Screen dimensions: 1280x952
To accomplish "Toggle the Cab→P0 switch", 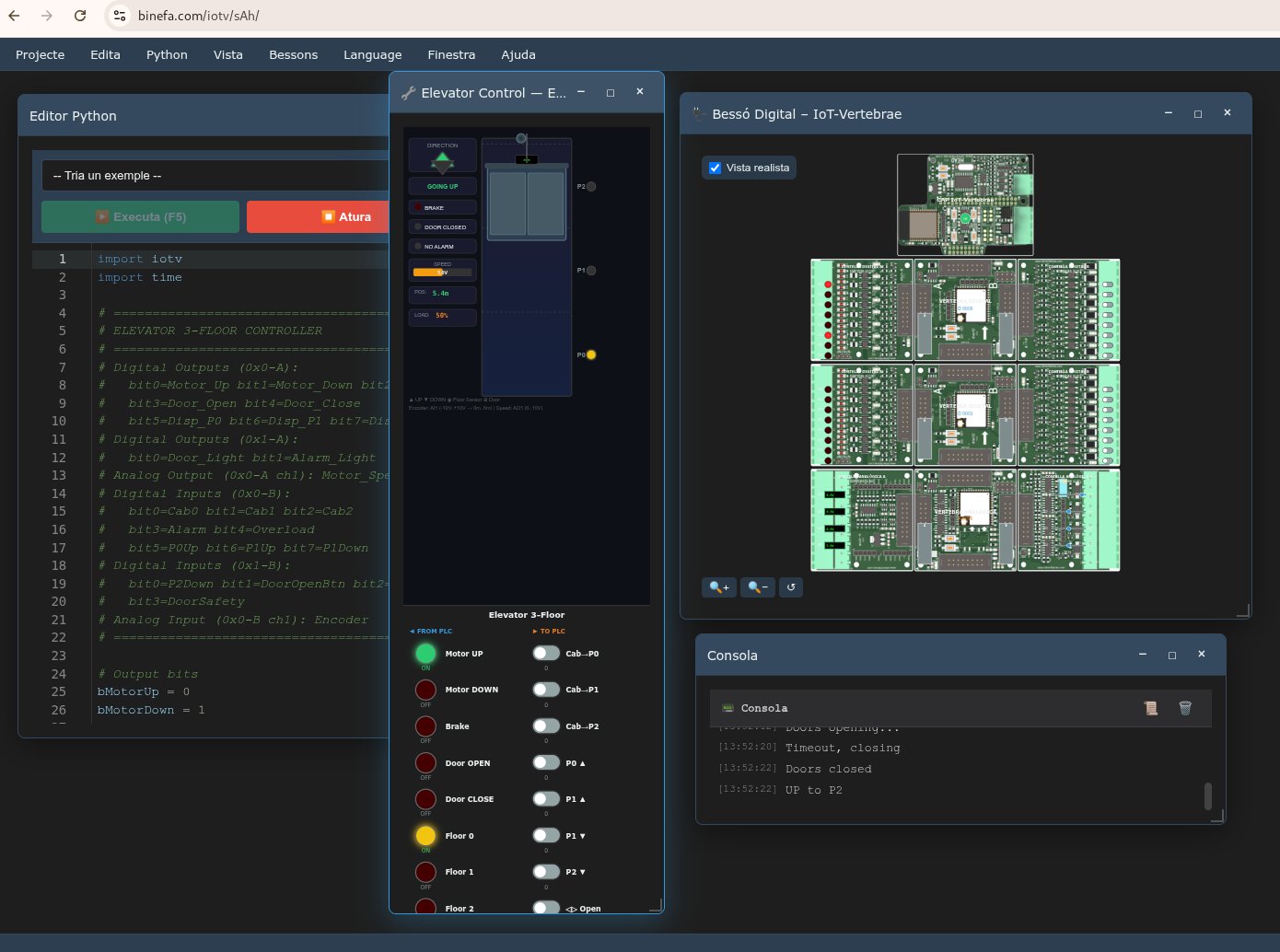I will point(546,654).
